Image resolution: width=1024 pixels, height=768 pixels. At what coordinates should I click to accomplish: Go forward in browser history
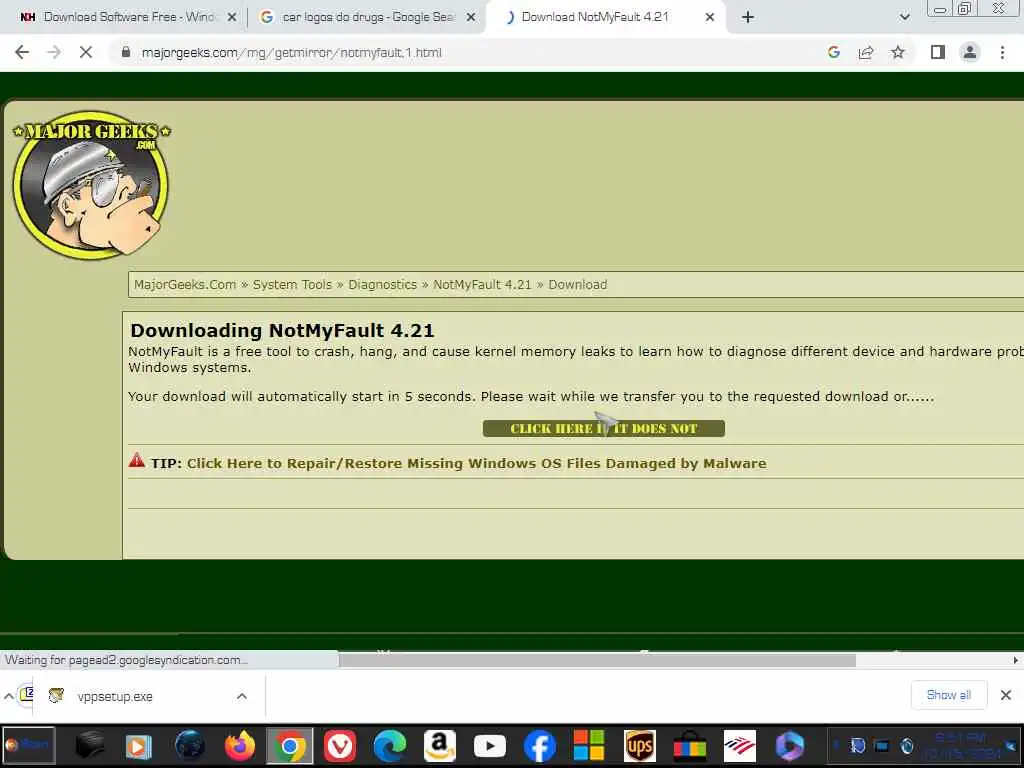(54, 52)
